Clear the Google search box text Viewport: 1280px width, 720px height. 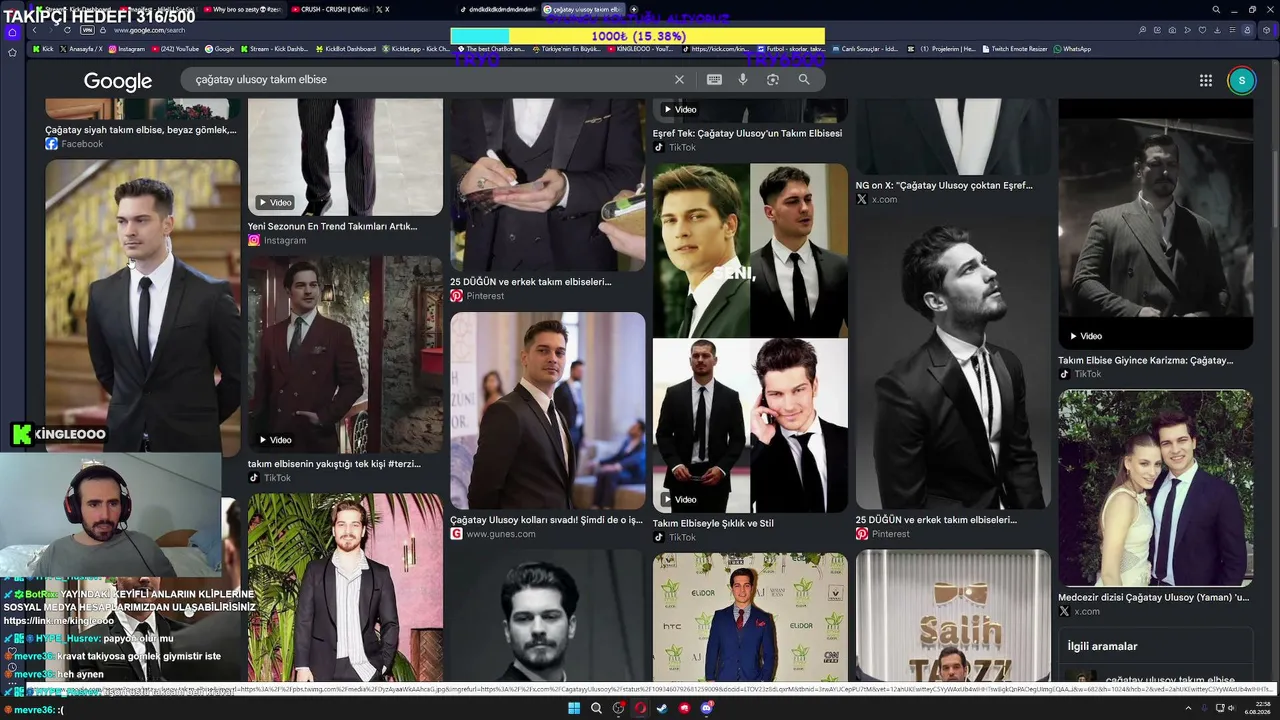coord(679,79)
